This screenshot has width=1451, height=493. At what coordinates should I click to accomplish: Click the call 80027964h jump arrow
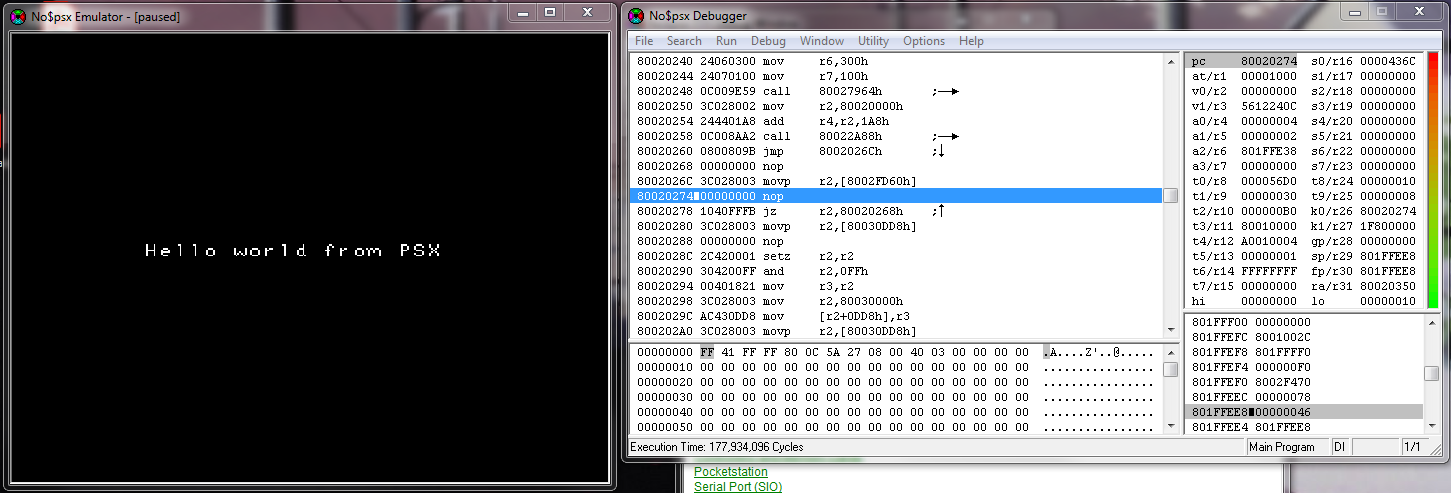947,91
